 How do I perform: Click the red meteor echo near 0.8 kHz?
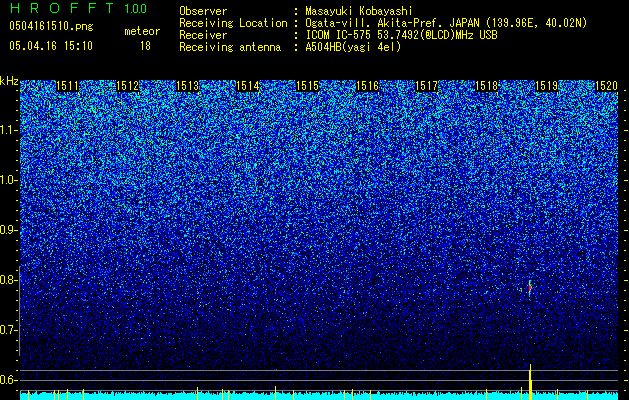[x=530, y=288]
